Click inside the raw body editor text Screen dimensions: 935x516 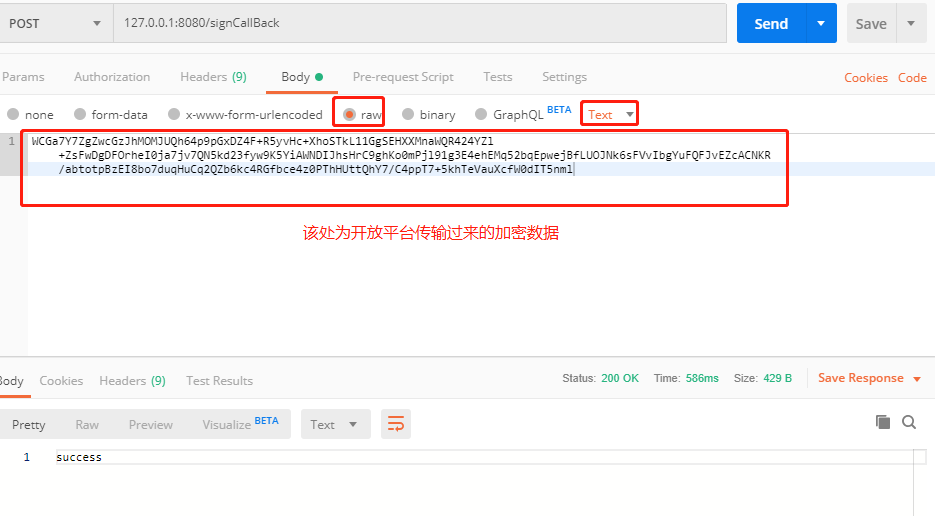click(x=401, y=155)
